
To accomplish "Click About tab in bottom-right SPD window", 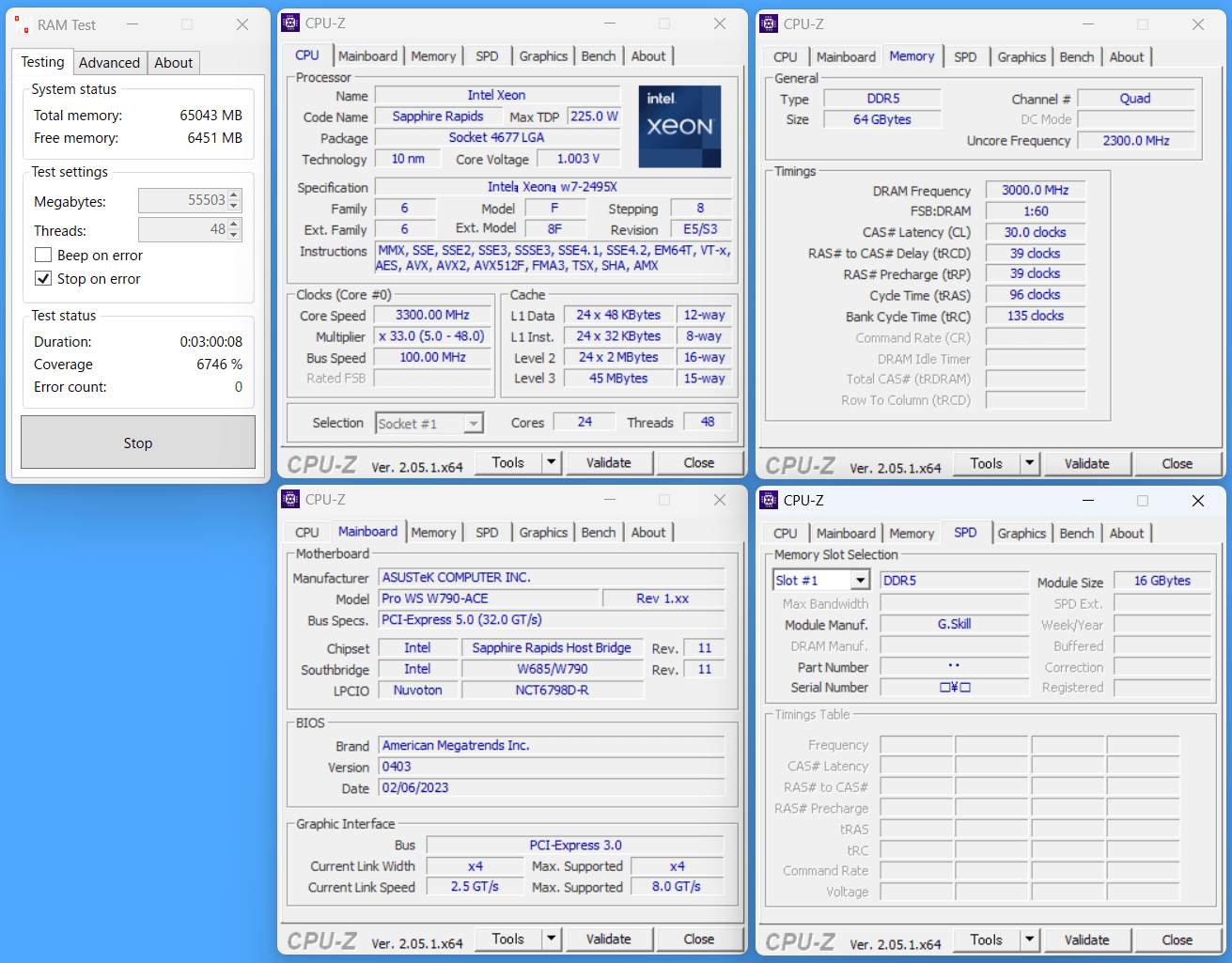I will (x=1127, y=534).
